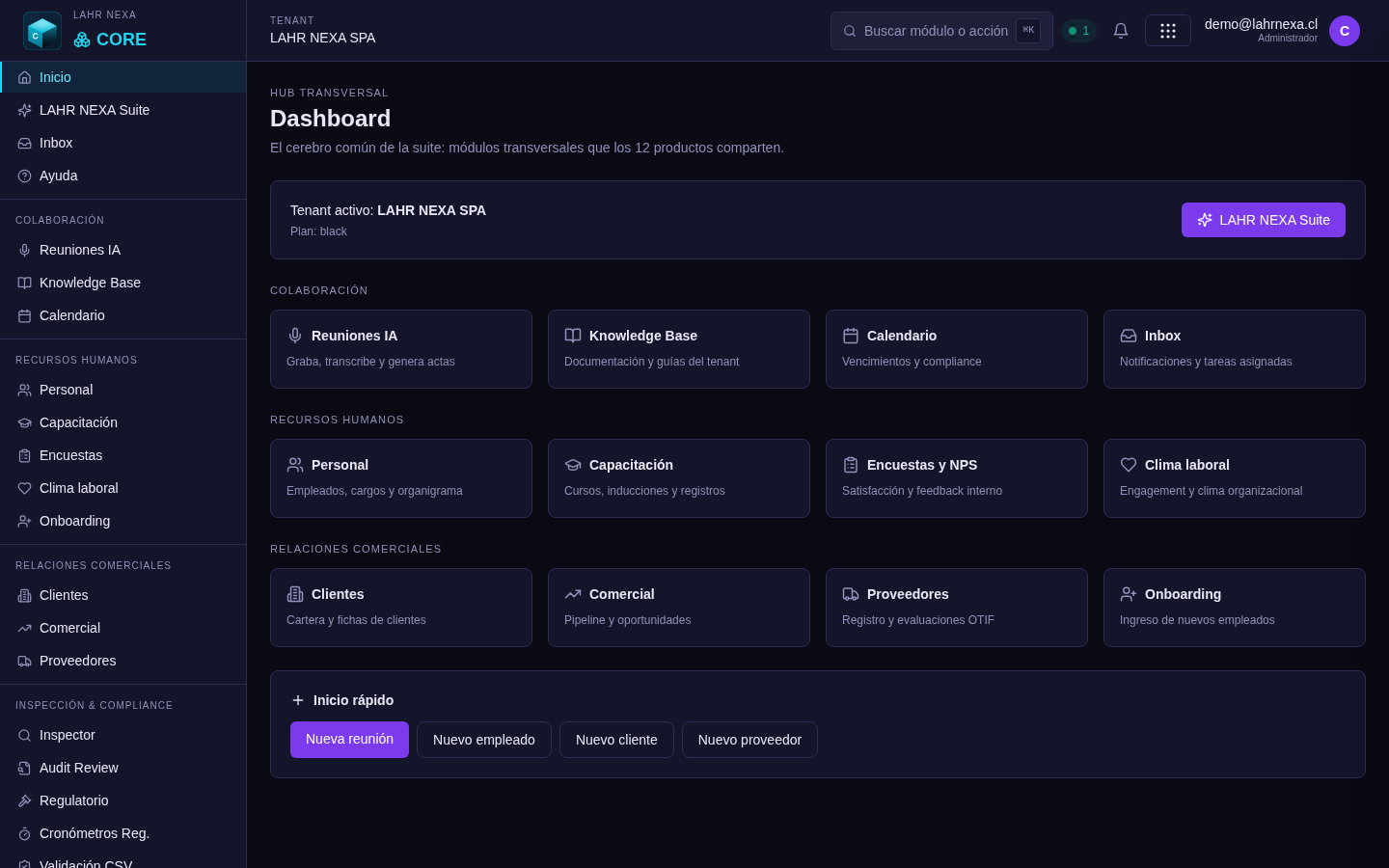Viewport: 1389px width, 868px height.
Task: Open Reuniones IA in sidebar
Action: 123,250
